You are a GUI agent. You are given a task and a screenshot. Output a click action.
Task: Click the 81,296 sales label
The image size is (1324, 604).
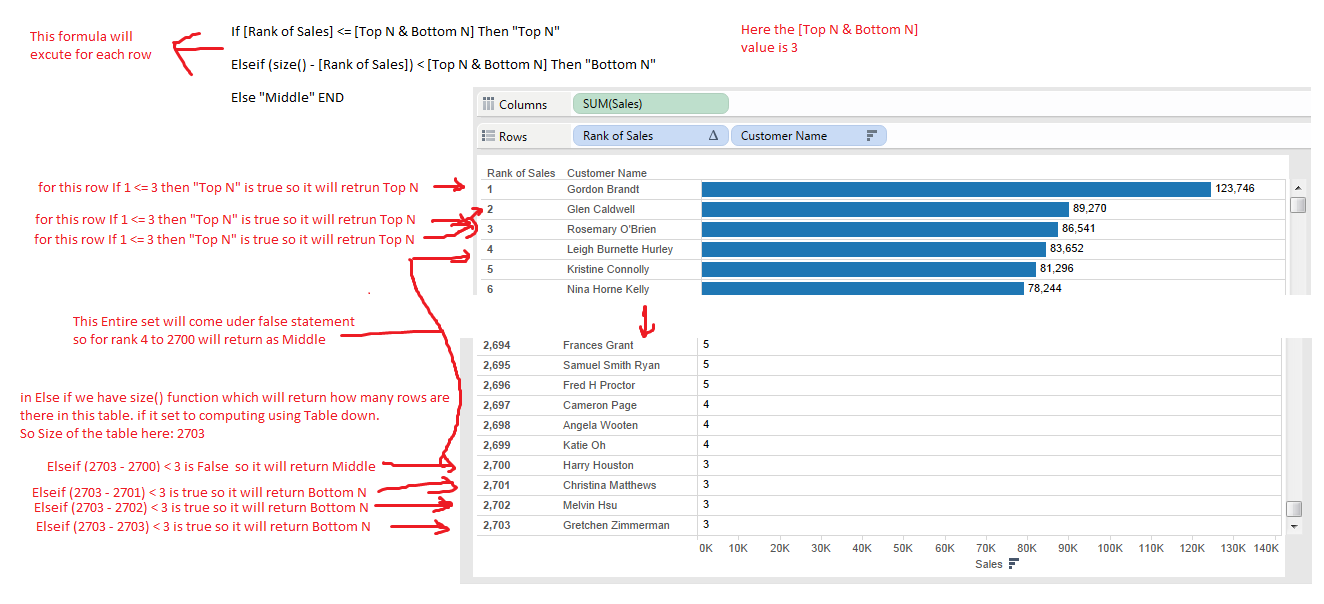click(1057, 268)
